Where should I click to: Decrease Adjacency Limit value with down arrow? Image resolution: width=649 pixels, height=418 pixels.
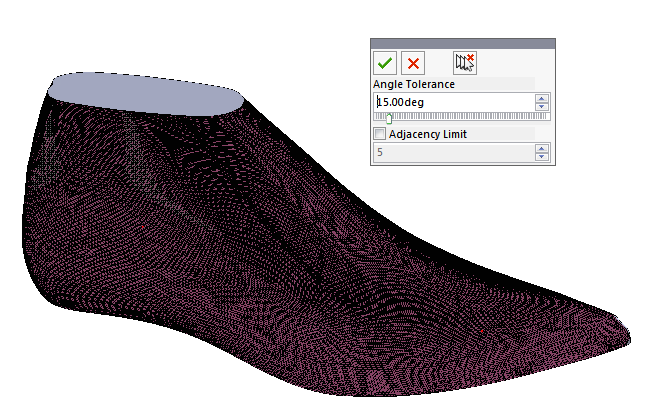541,157
